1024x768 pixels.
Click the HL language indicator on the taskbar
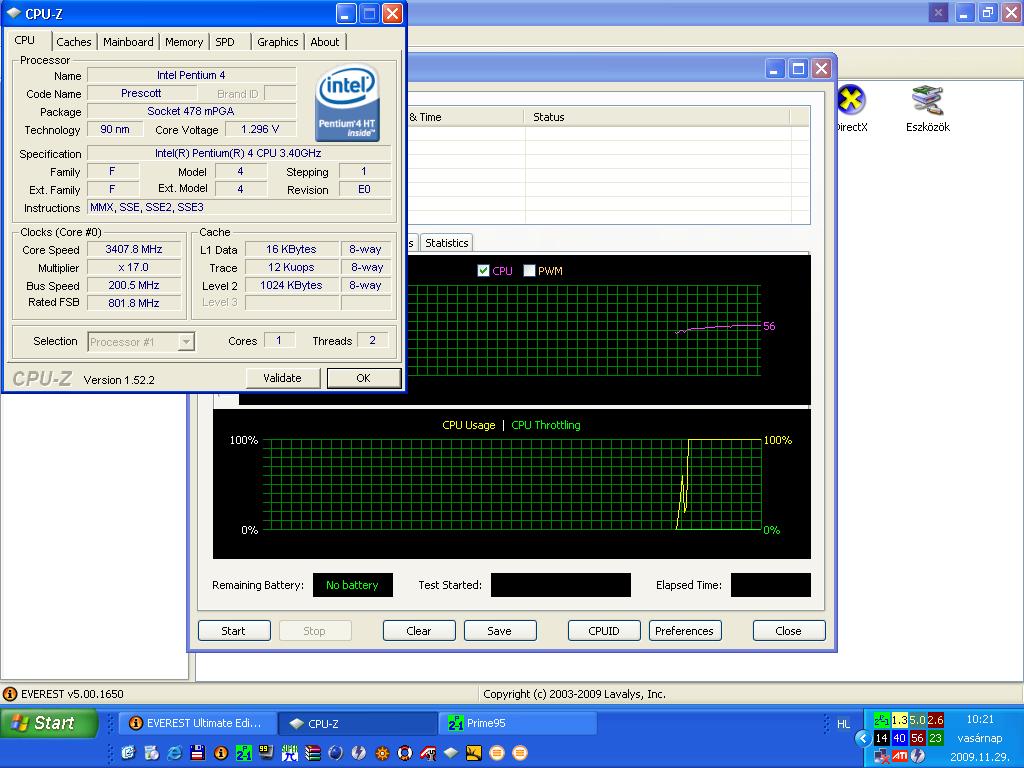pyautogui.click(x=844, y=724)
